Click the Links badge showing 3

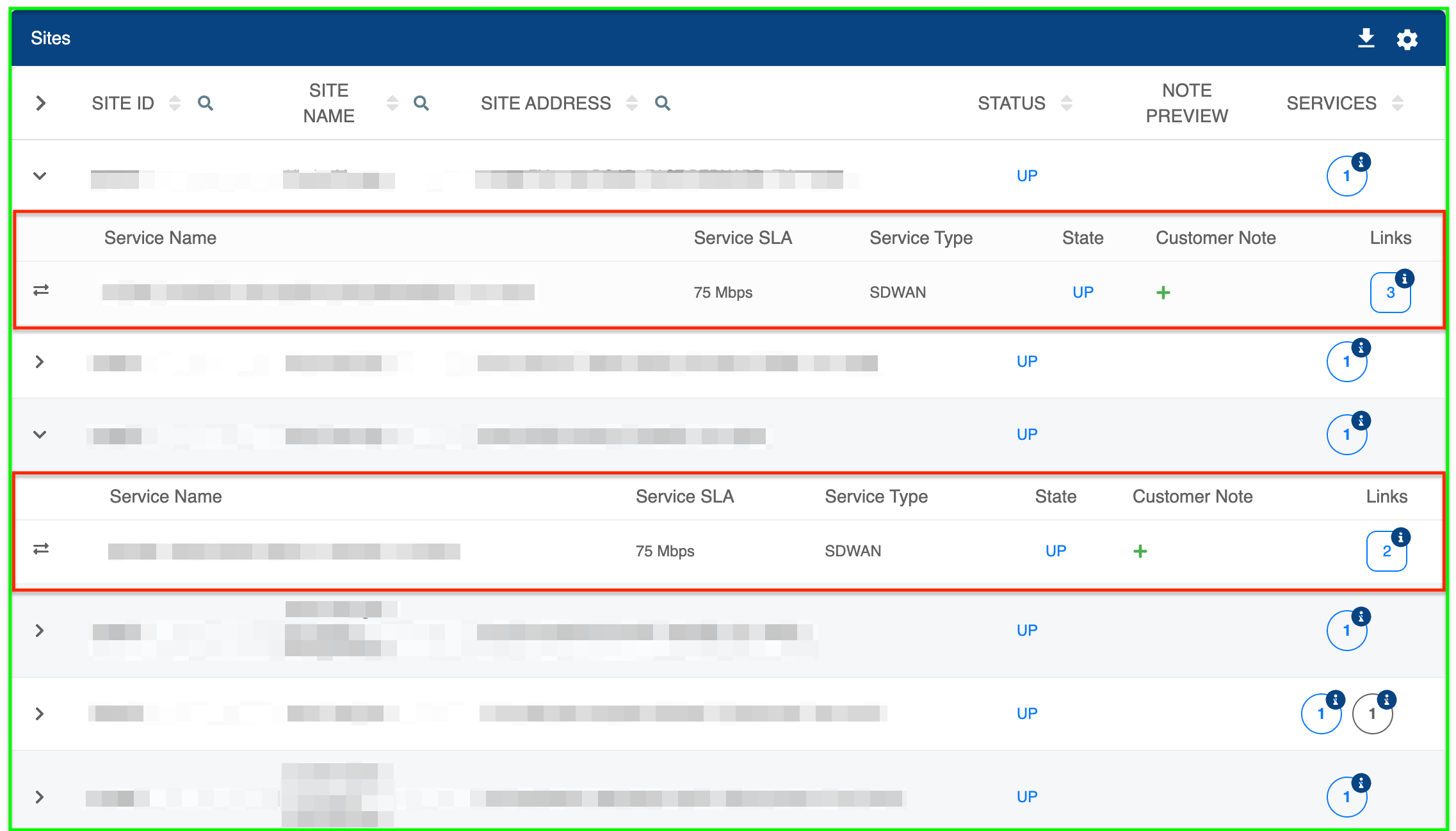1390,293
